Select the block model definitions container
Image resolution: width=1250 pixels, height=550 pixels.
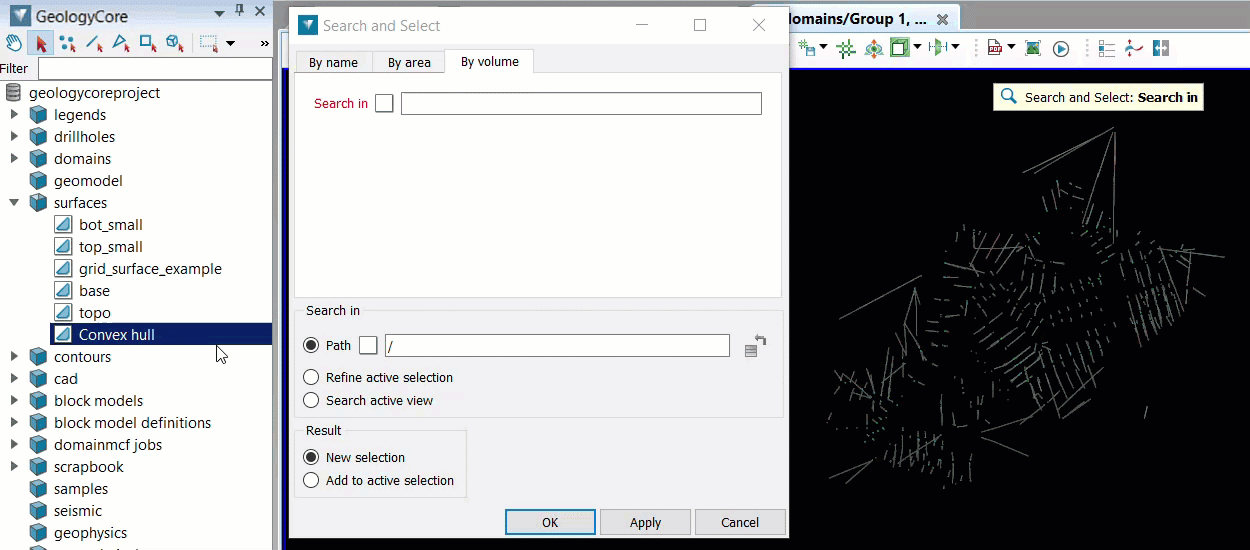click(x=132, y=423)
